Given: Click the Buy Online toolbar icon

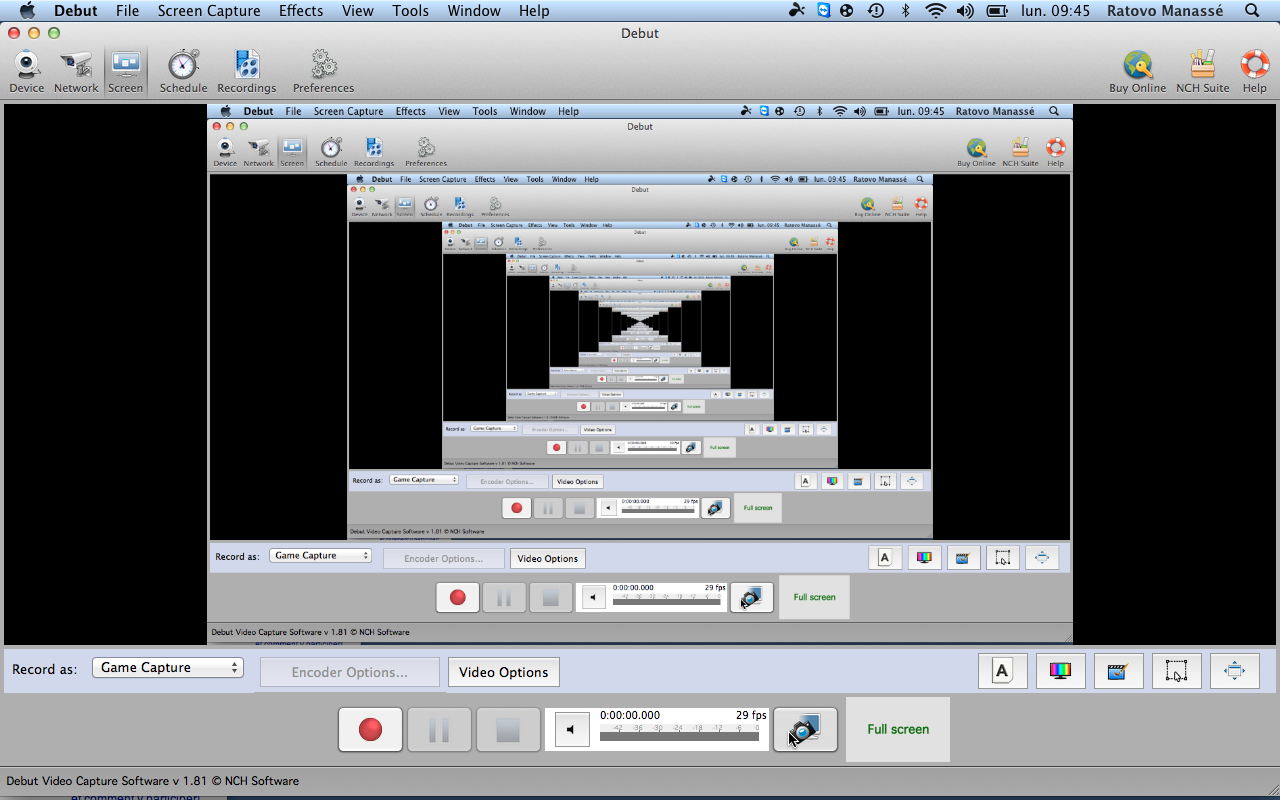Looking at the screenshot, I should (1137, 71).
